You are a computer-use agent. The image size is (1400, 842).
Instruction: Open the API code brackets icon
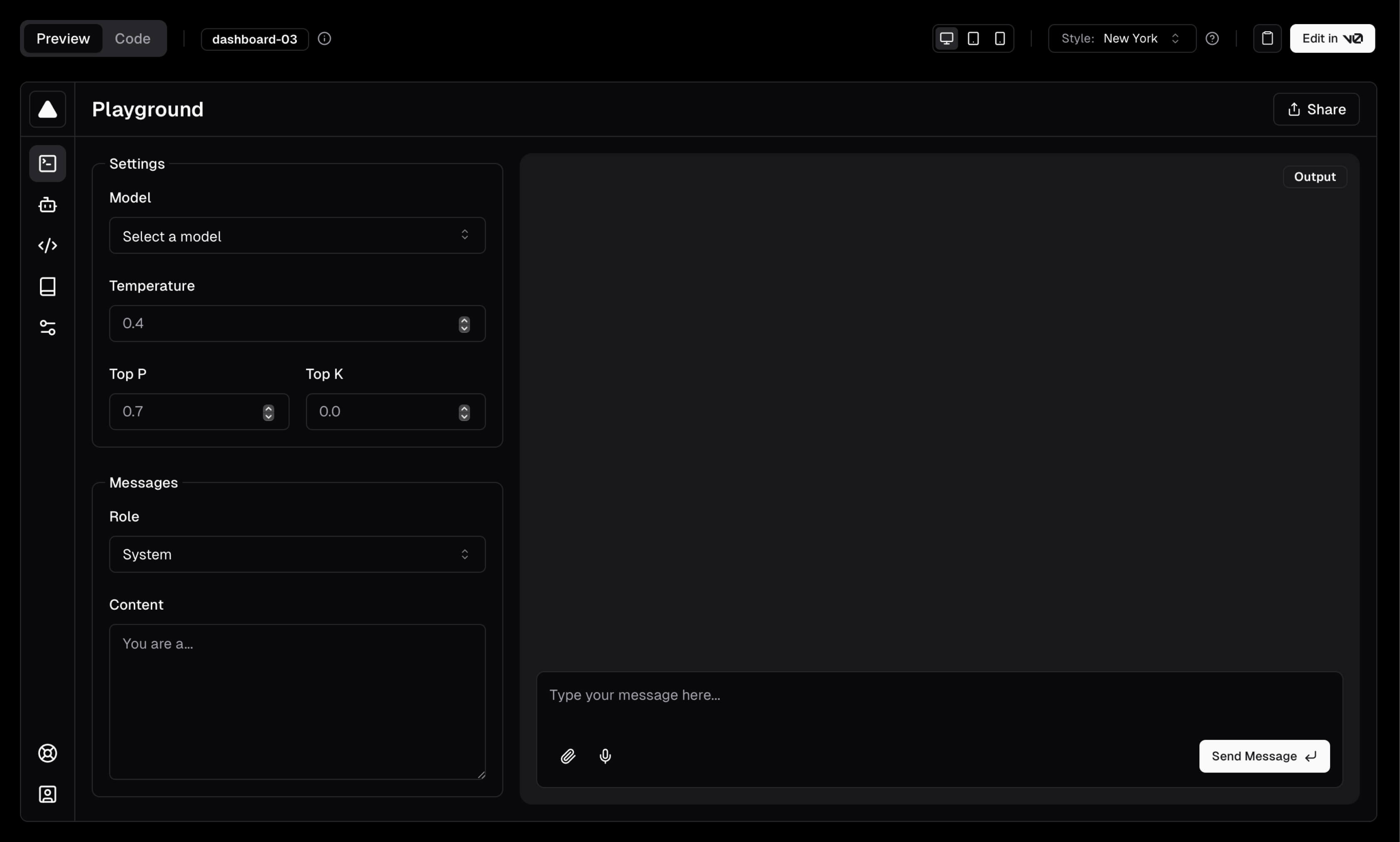point(47,246)
